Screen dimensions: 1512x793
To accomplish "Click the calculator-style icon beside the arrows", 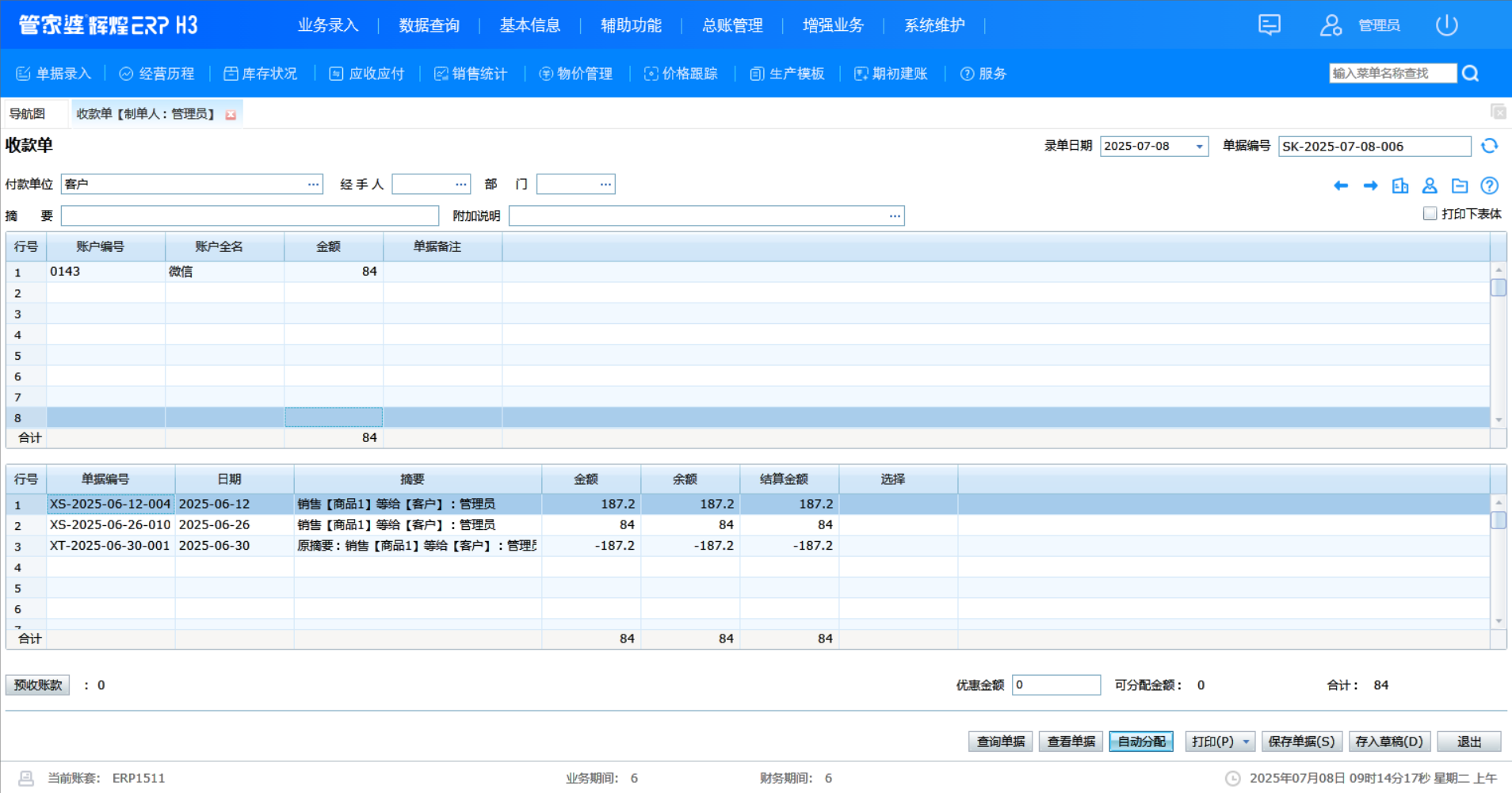I will [x=1400, y=185].
